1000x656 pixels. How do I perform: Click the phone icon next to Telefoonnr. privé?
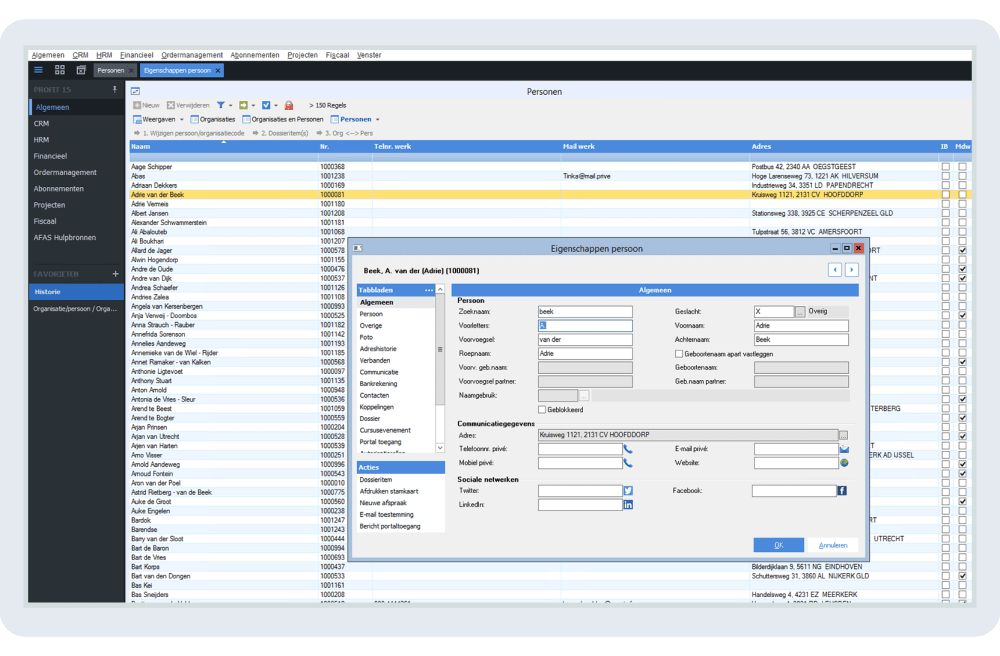click(x=628, y=450)
